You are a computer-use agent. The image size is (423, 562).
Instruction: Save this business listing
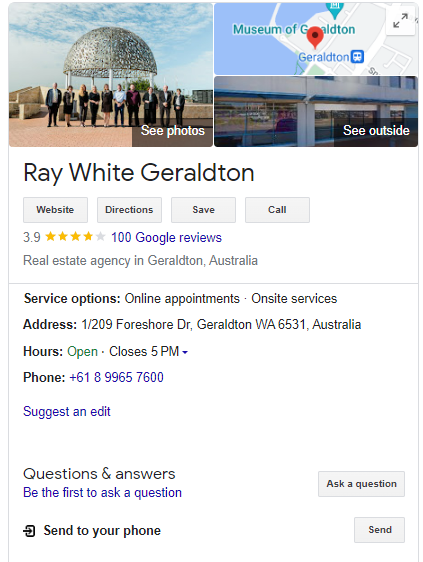pyautogui.click(x=203, y=210)
